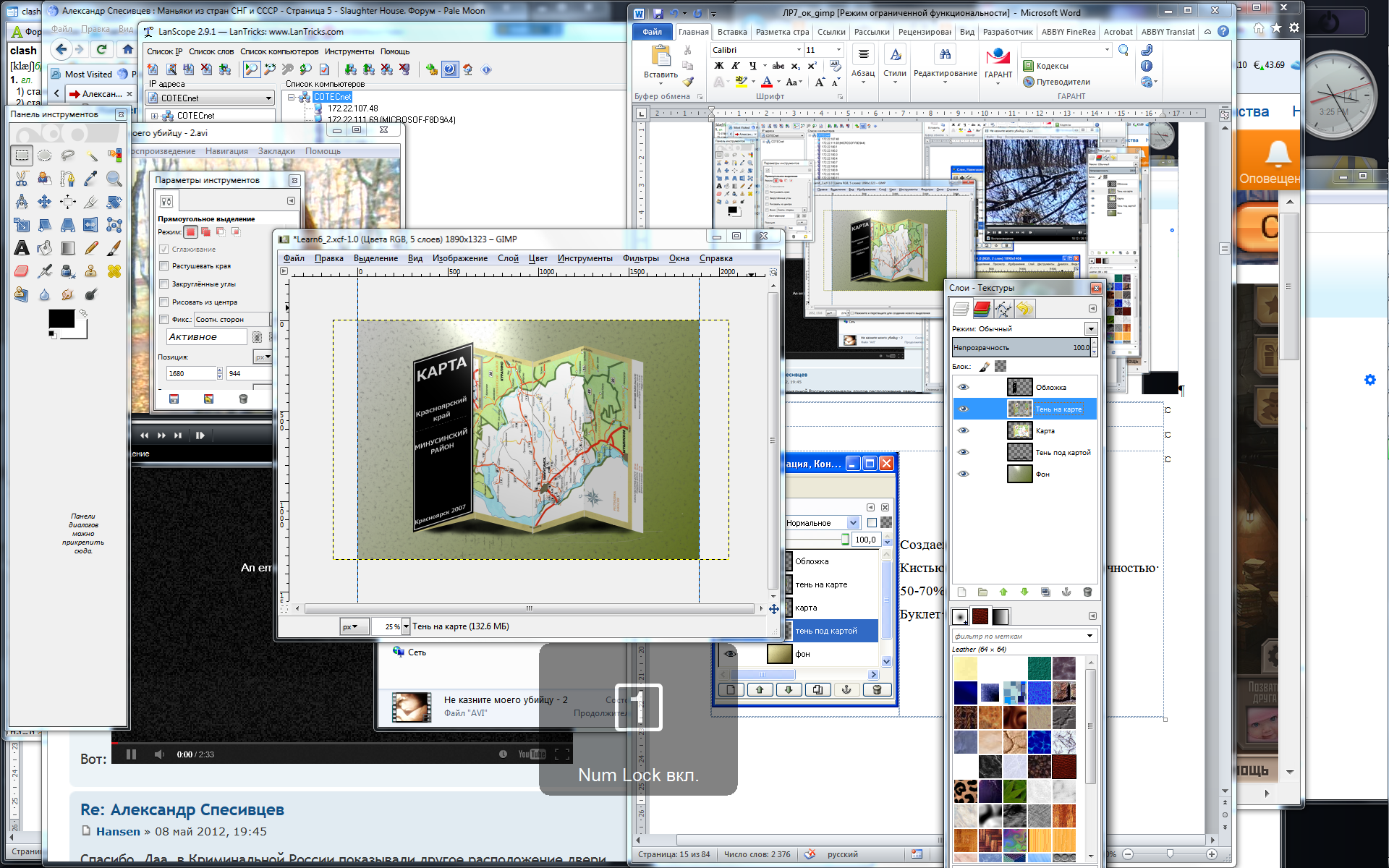This screenshot has height=868, width=1389.
Task: Click the Bold (Ж) button in Word ribbon
Action: point(718,66)
